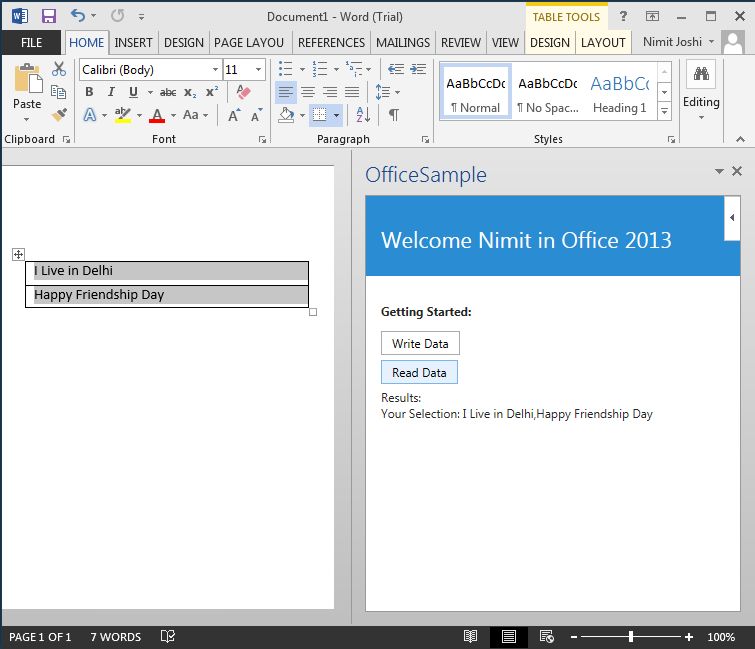Expand the Bullets list dropdown arrow
755x649 pixels.
pos(302,69)
